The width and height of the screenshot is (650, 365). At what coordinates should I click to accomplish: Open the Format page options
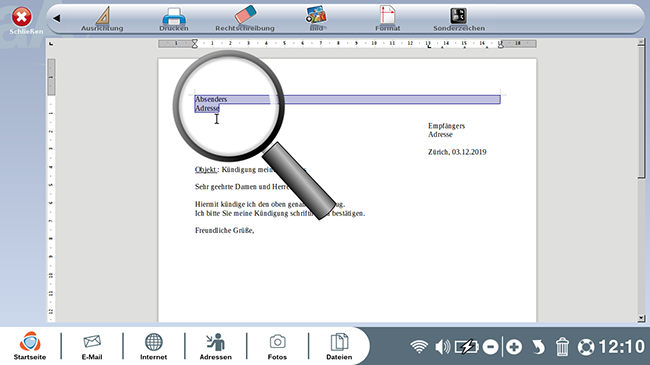point(388,19)
